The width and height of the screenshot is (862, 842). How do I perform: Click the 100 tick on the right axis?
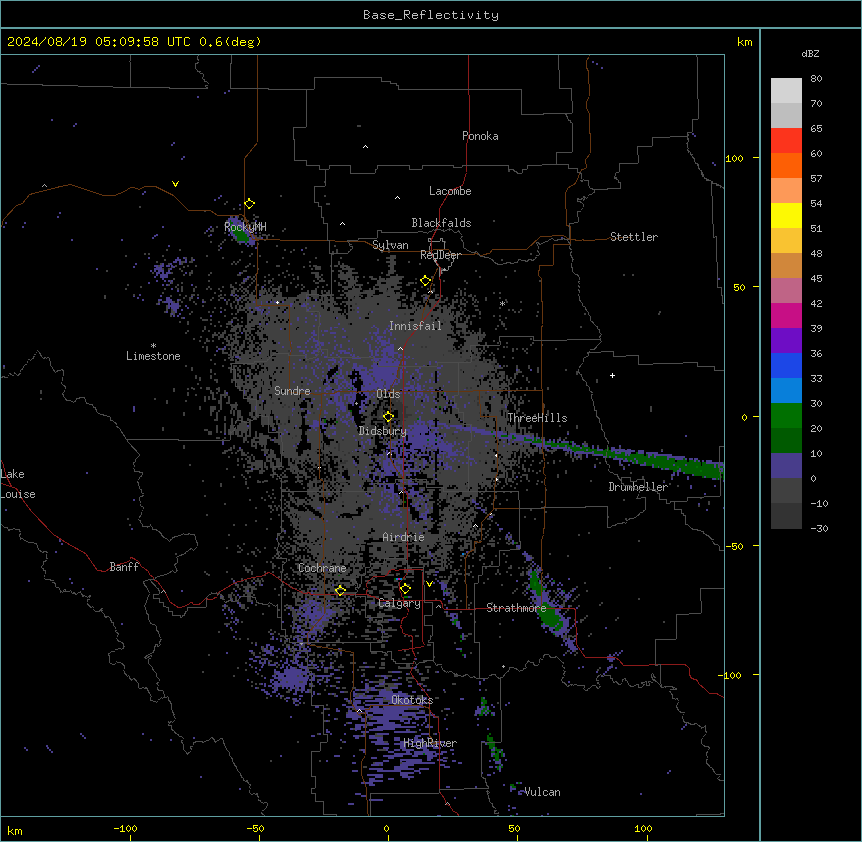tap(734, 158)
